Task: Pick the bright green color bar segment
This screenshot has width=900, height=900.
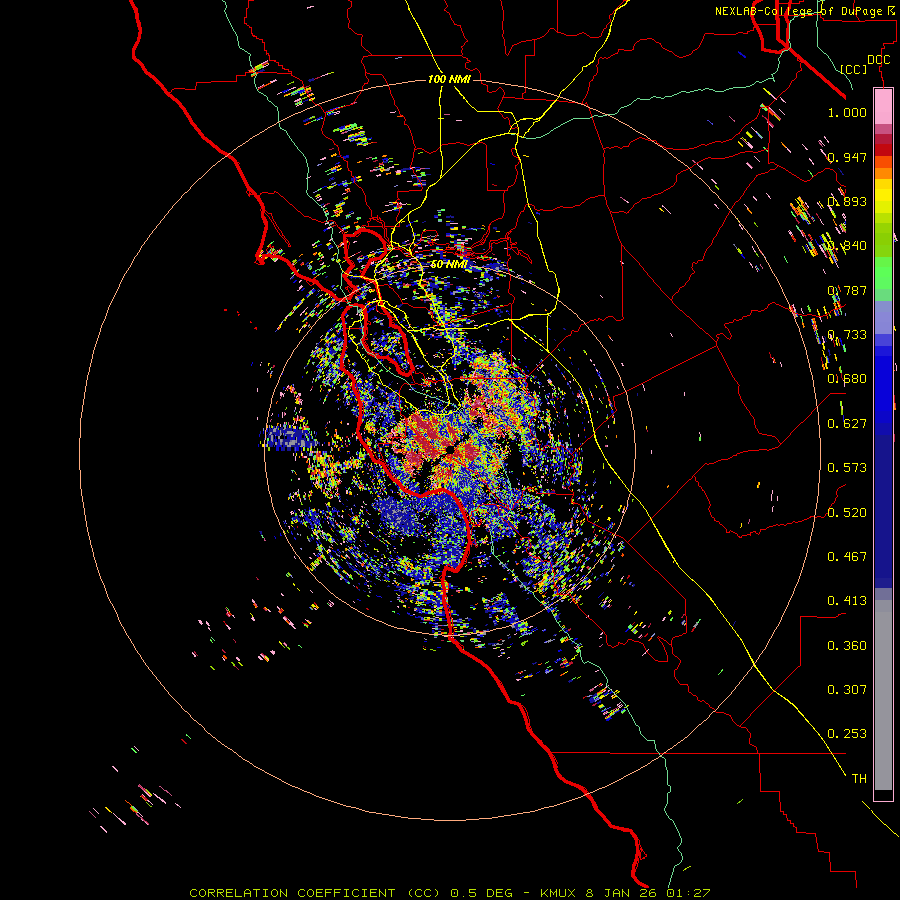Action: click(883, 273)
